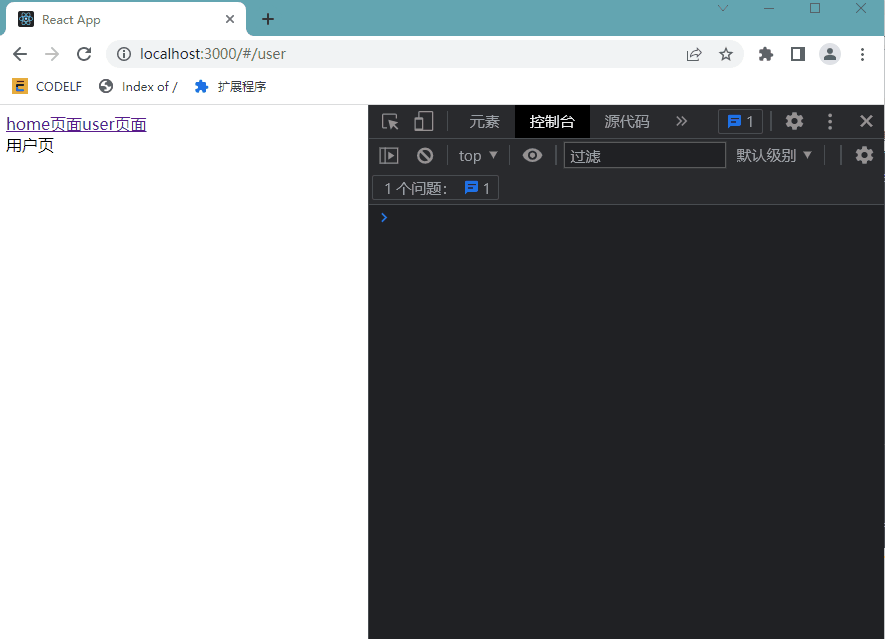Open the browser extensions puzzle icon
Viewport: 885px width, 639px height.
click(x=765, y=54)
